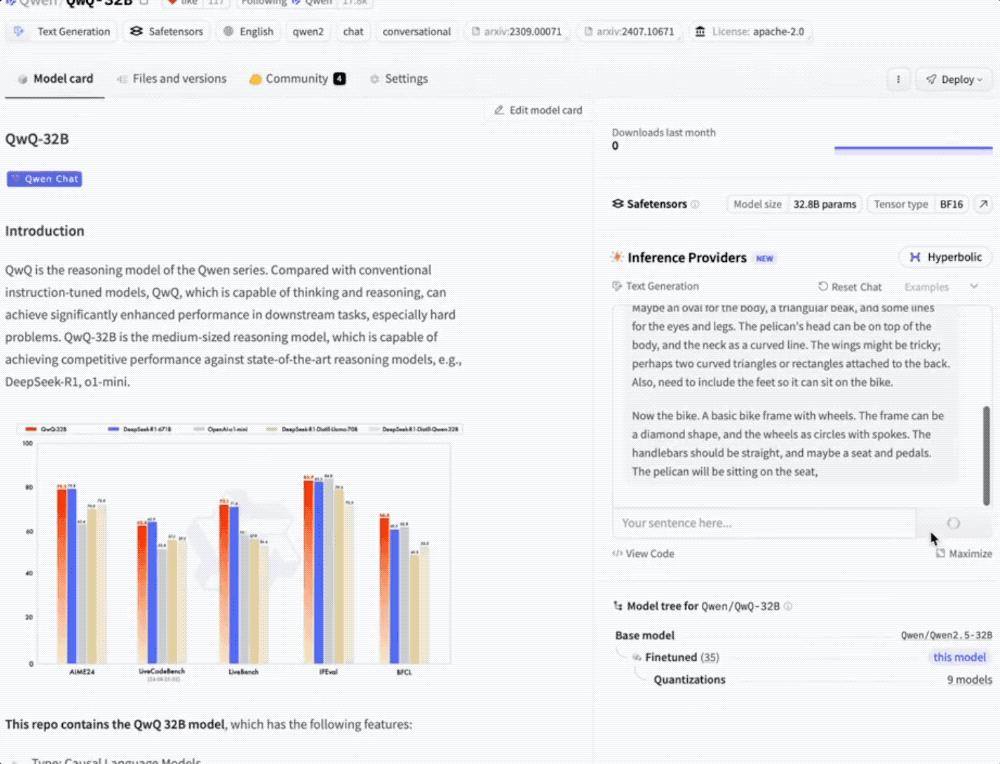Image resolution: width=1000 pixels, height=764 pixels.
Task: Click the "BF16" tensor type value
Action: click(952, 204)
